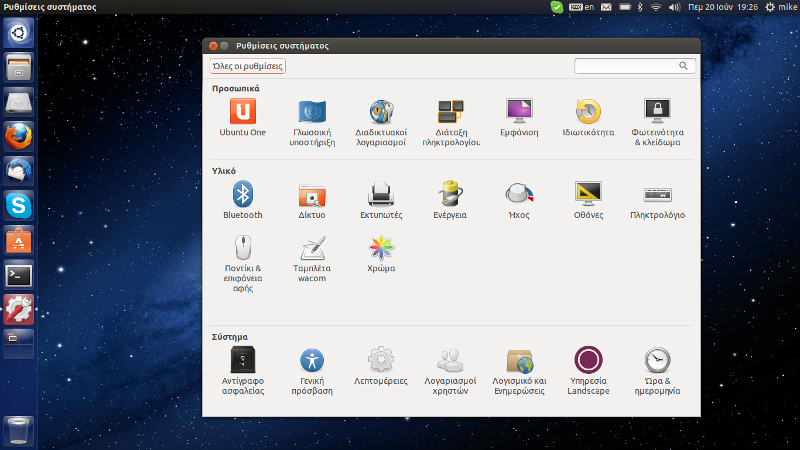Click the settings search field
The image size is (800, 450).
[628, 66]
